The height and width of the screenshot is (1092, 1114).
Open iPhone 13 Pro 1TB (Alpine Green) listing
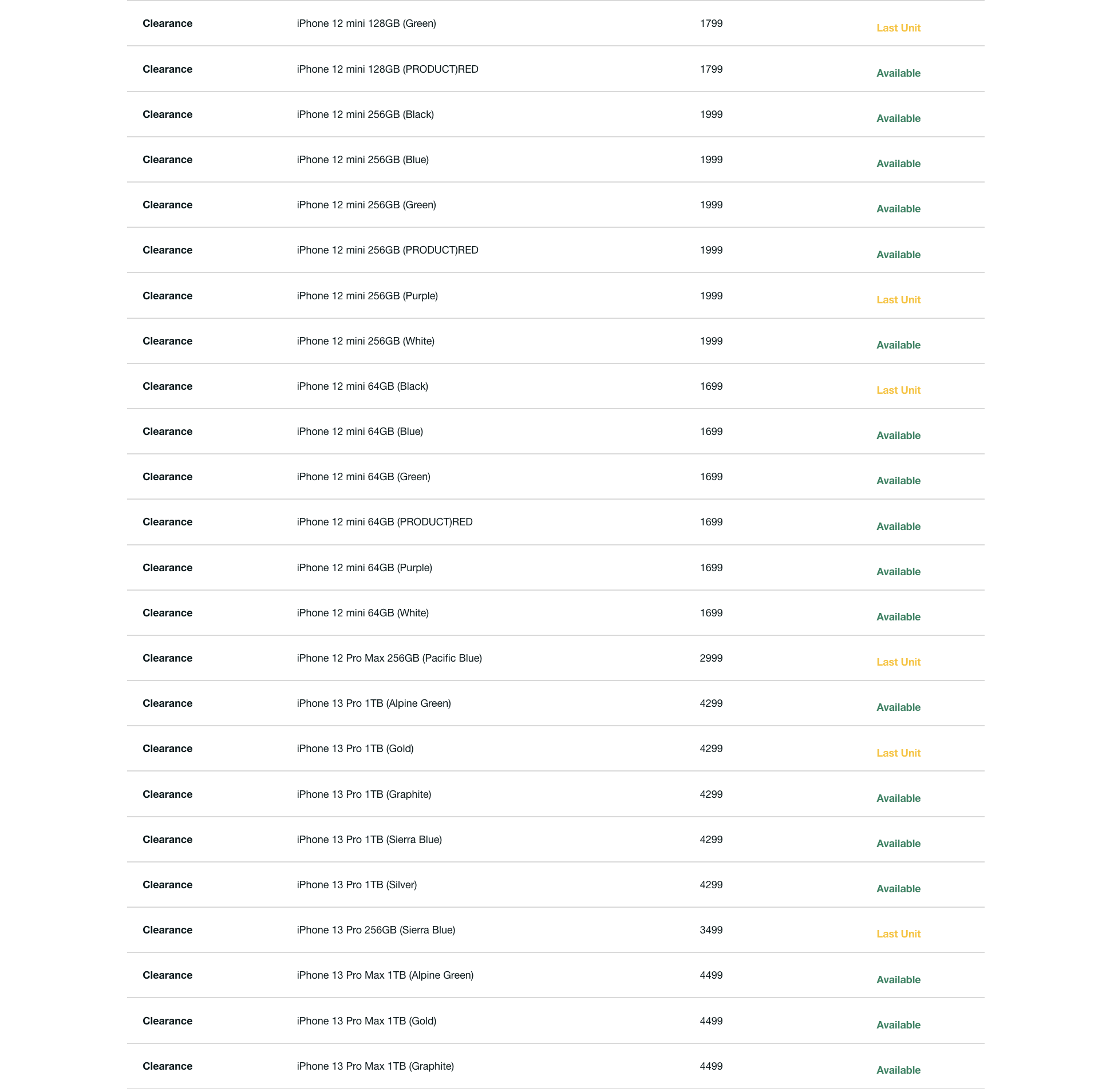tap(373, 703)
